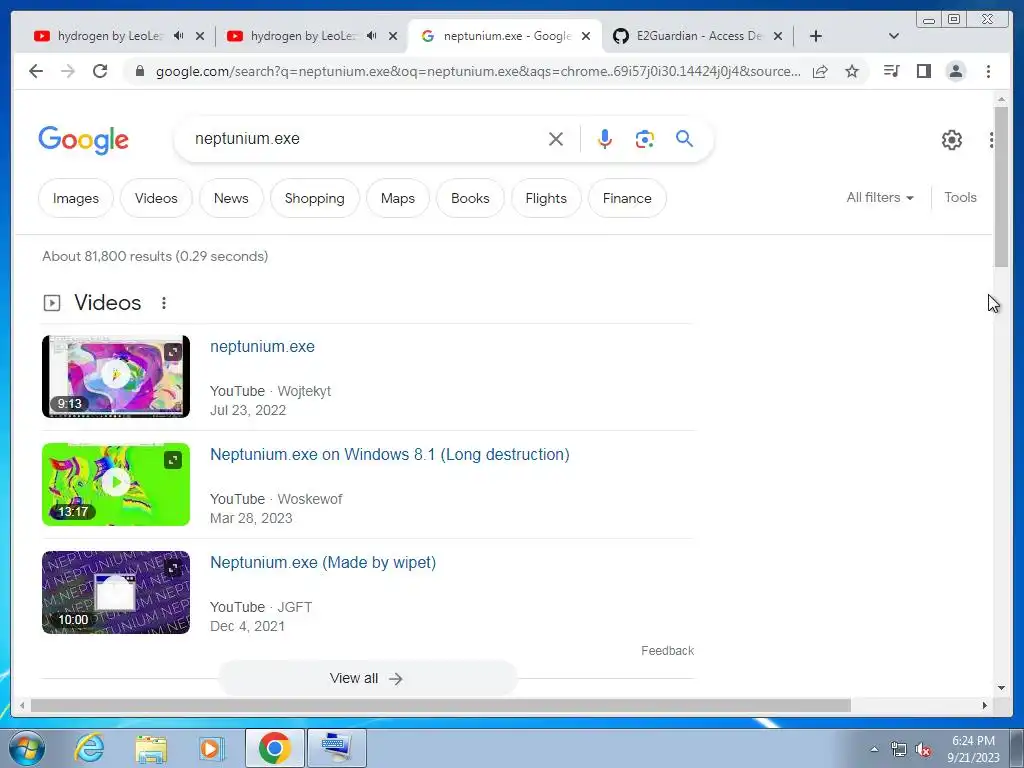
Task: Share this page via share icon
Action: coord(820,71)
